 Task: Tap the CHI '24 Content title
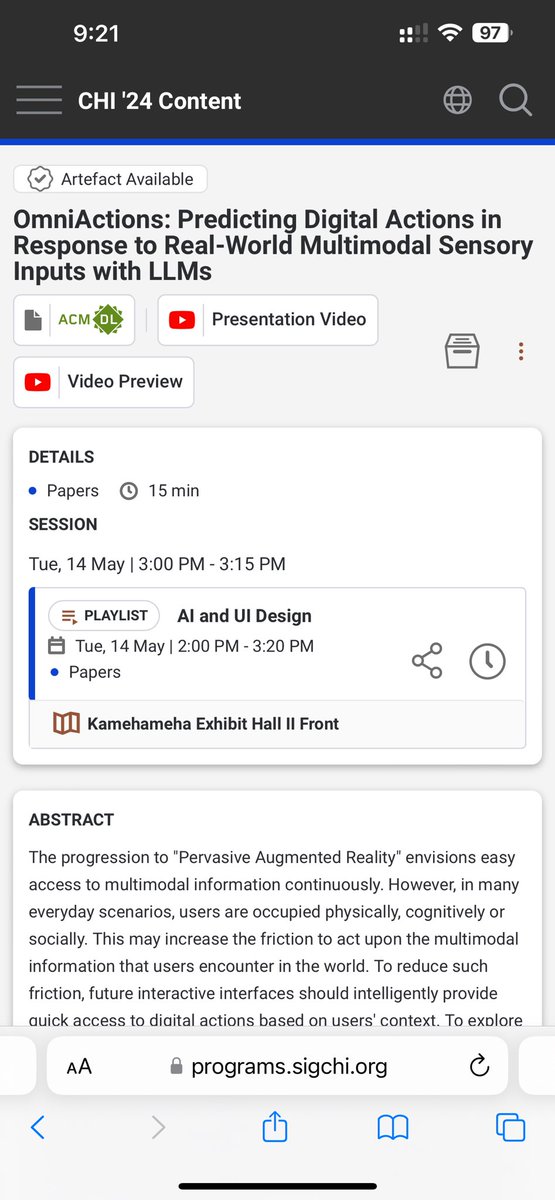pos(160,101)
